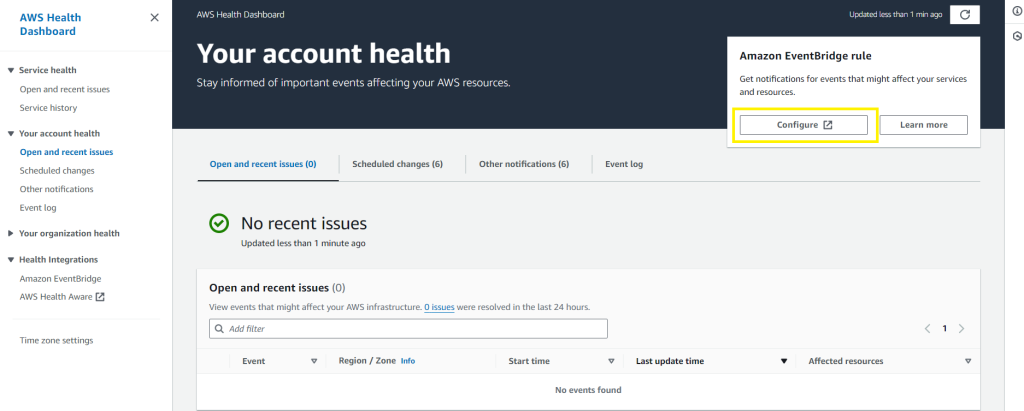The image size is (1024, 411).
Task: Open the Region / Zone Info link
Action: [408, 361]
